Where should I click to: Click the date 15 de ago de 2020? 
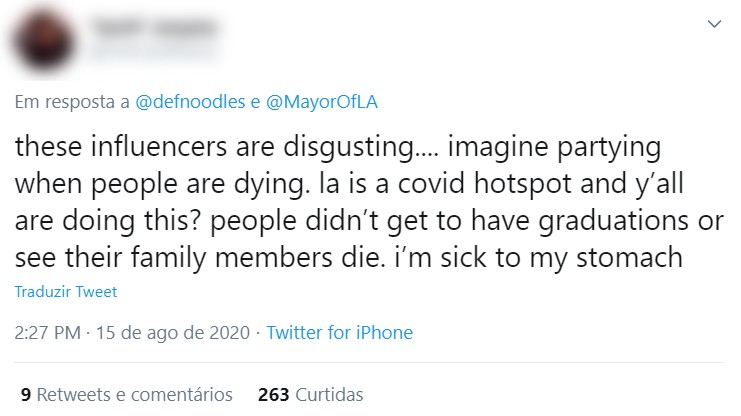click(173, 332)
